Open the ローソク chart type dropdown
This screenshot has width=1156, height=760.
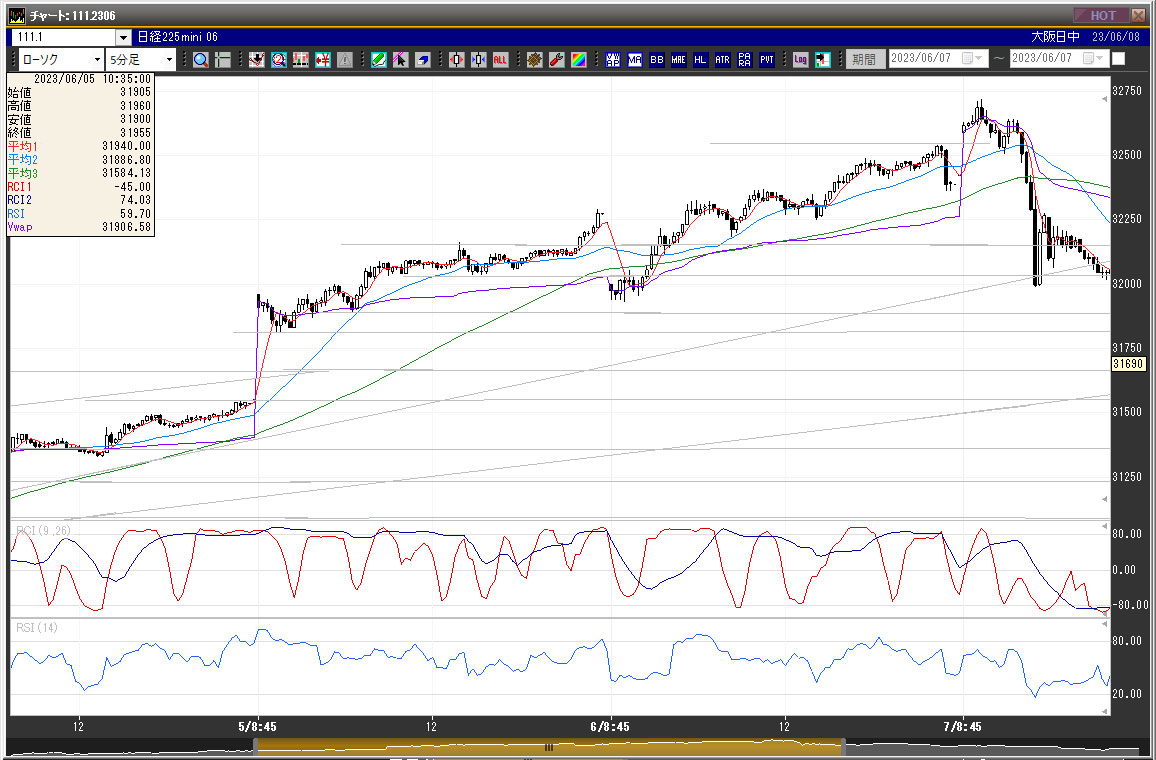(60, 60)
